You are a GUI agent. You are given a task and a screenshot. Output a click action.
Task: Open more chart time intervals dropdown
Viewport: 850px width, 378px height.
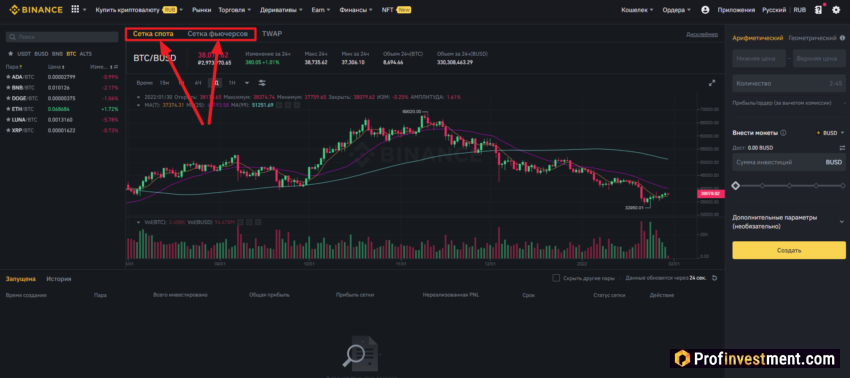point(247,83)
